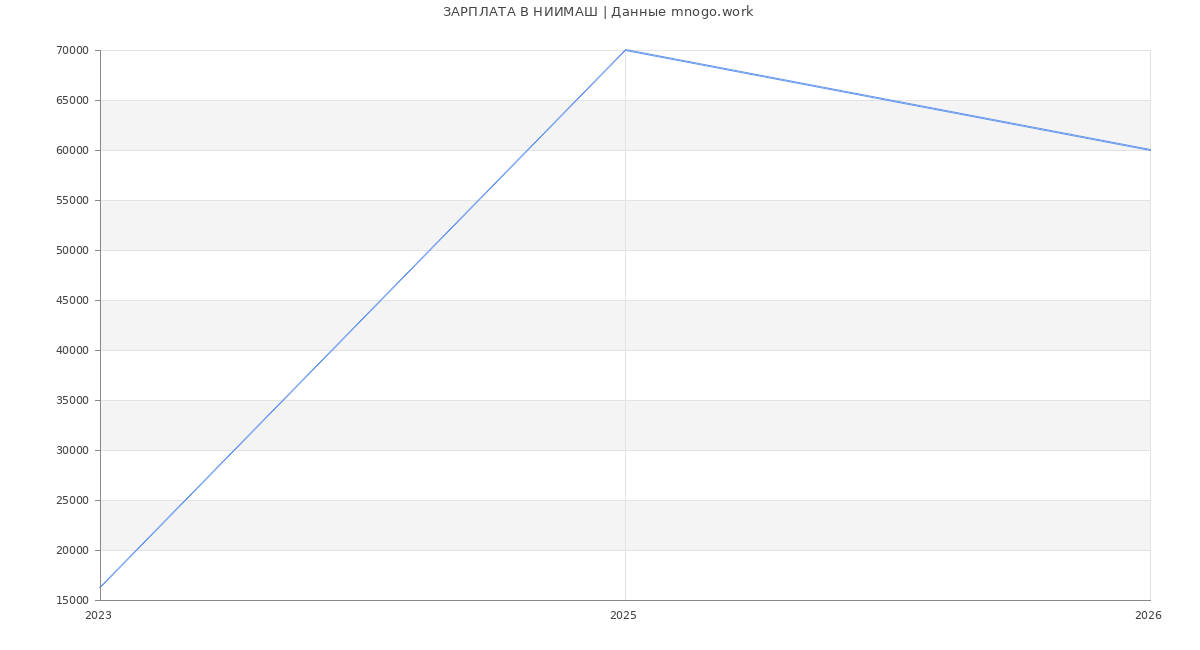Click the 40000 y-axis label
The image size is (1200, 650).
coord(72,351)
